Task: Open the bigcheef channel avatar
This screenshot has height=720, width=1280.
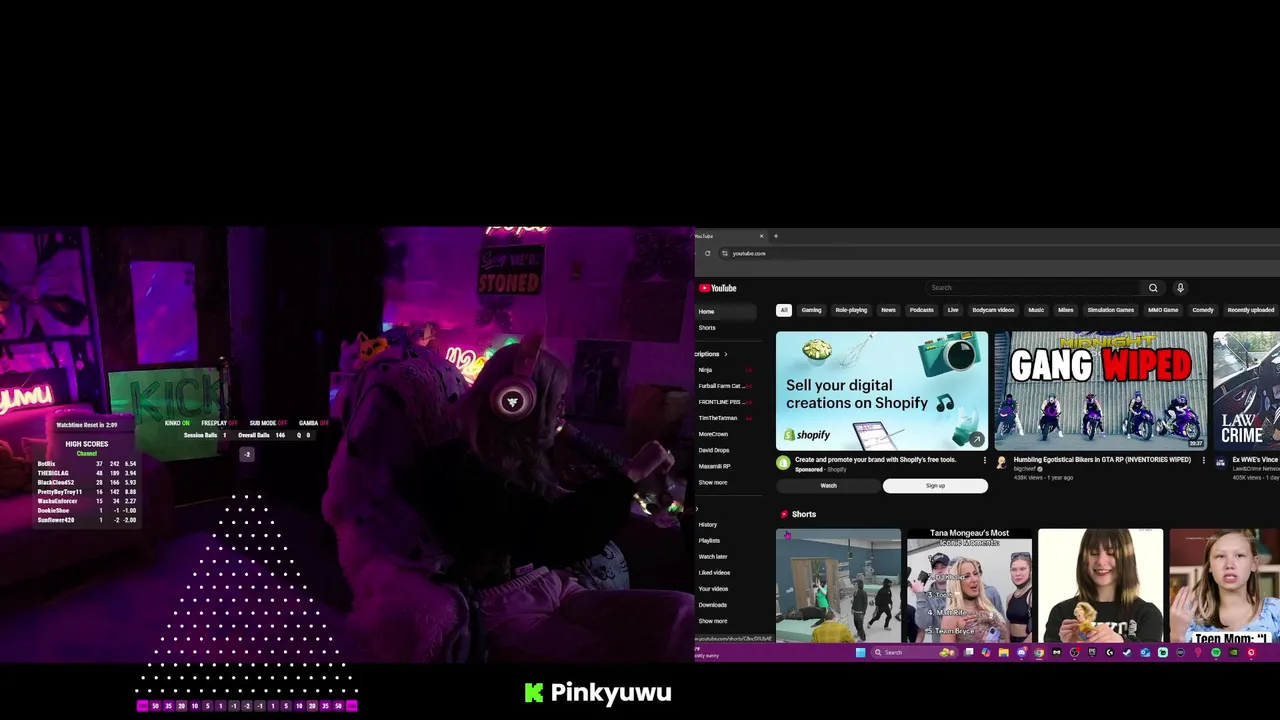Action: 1001,463
